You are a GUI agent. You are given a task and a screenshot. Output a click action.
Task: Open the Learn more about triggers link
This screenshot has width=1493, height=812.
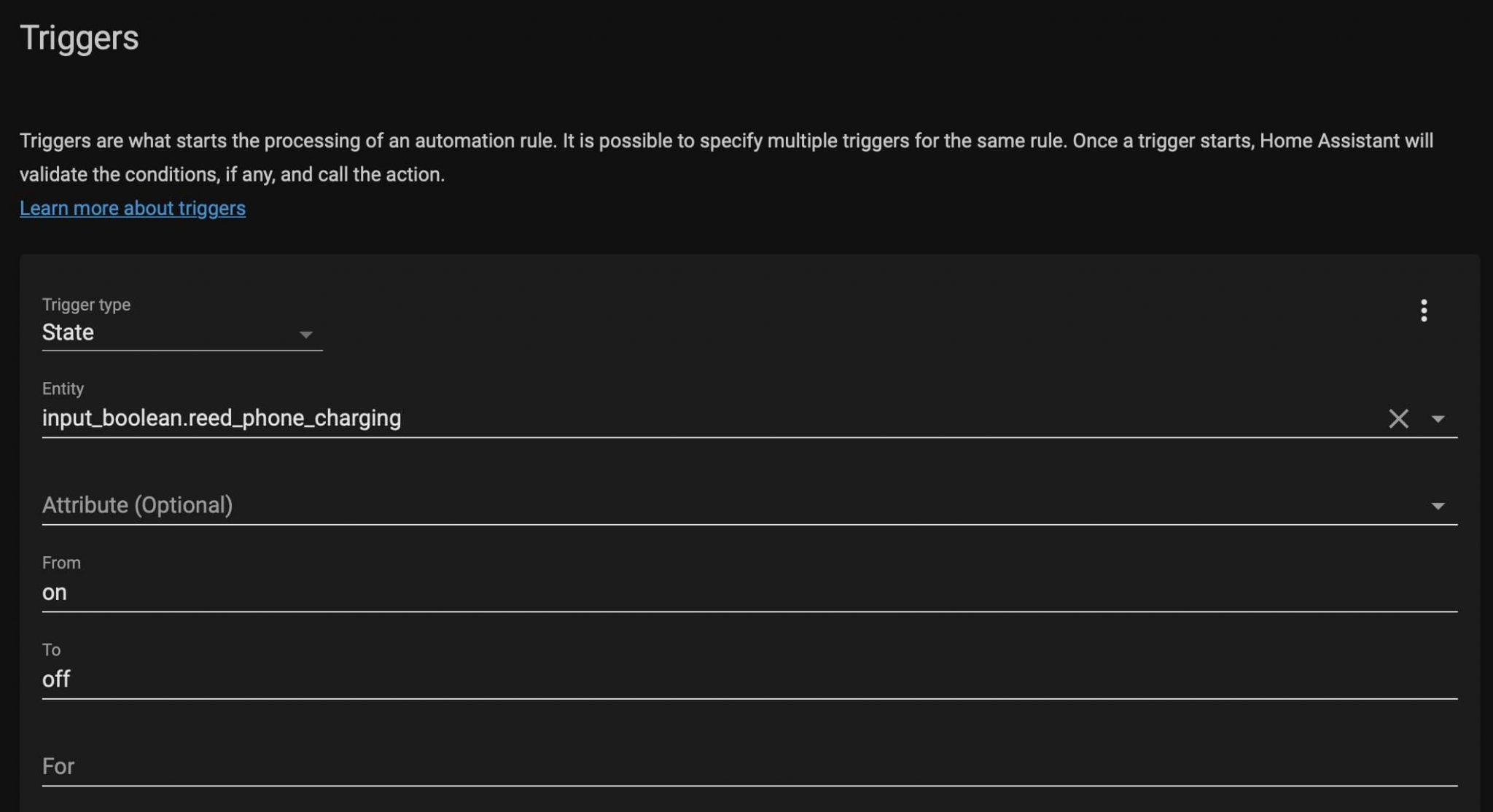click(x=133, y=208)
